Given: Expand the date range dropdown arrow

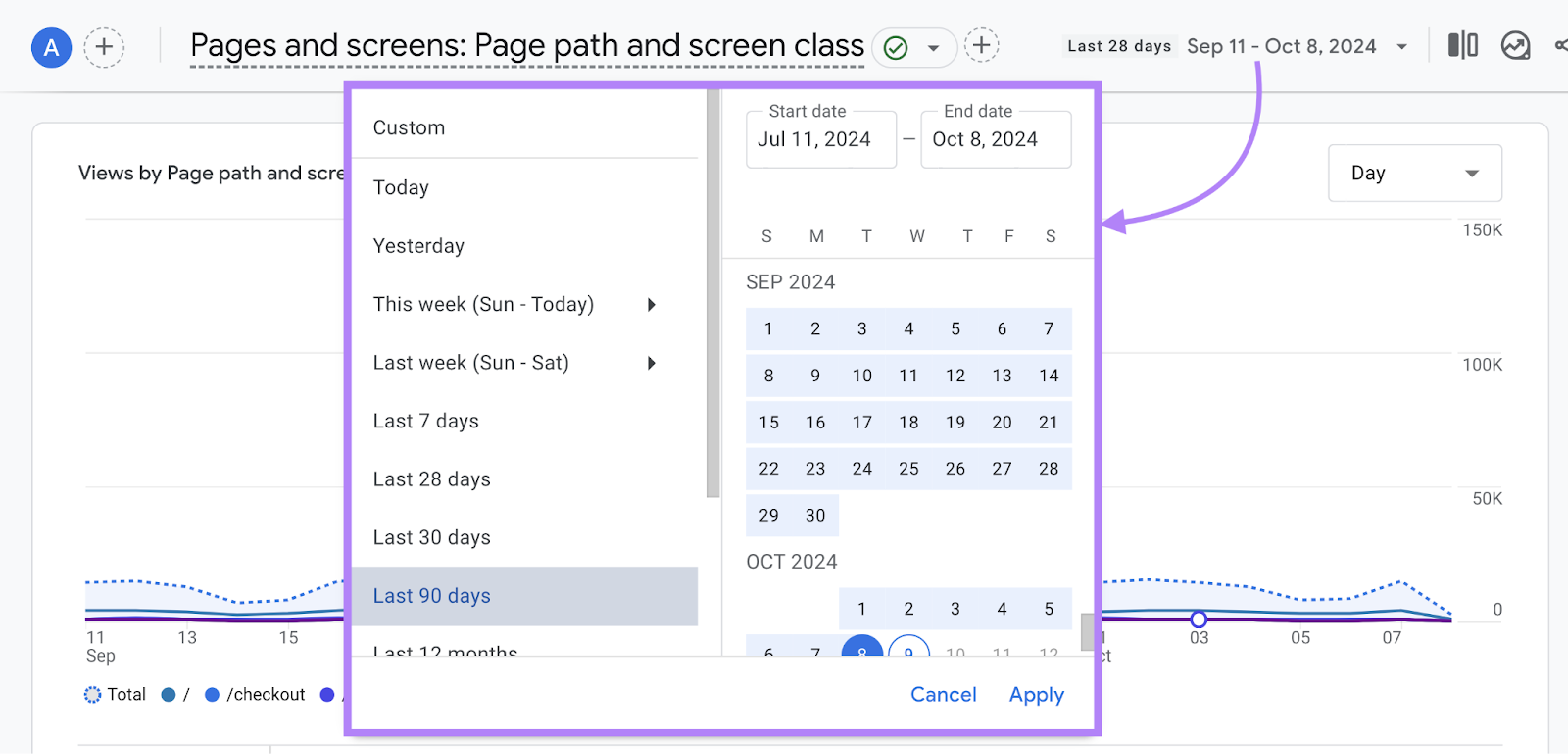Looking at the screenshot, I should click(1402, 46).
